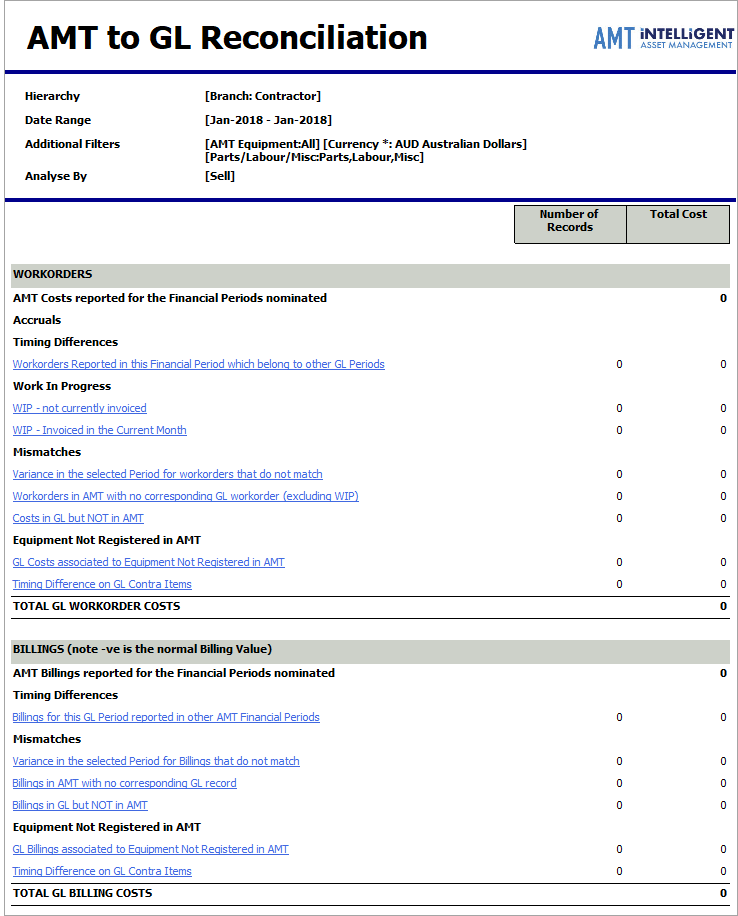
Task: Open Billings for this GL Period reported link
Action: (166, 717)
